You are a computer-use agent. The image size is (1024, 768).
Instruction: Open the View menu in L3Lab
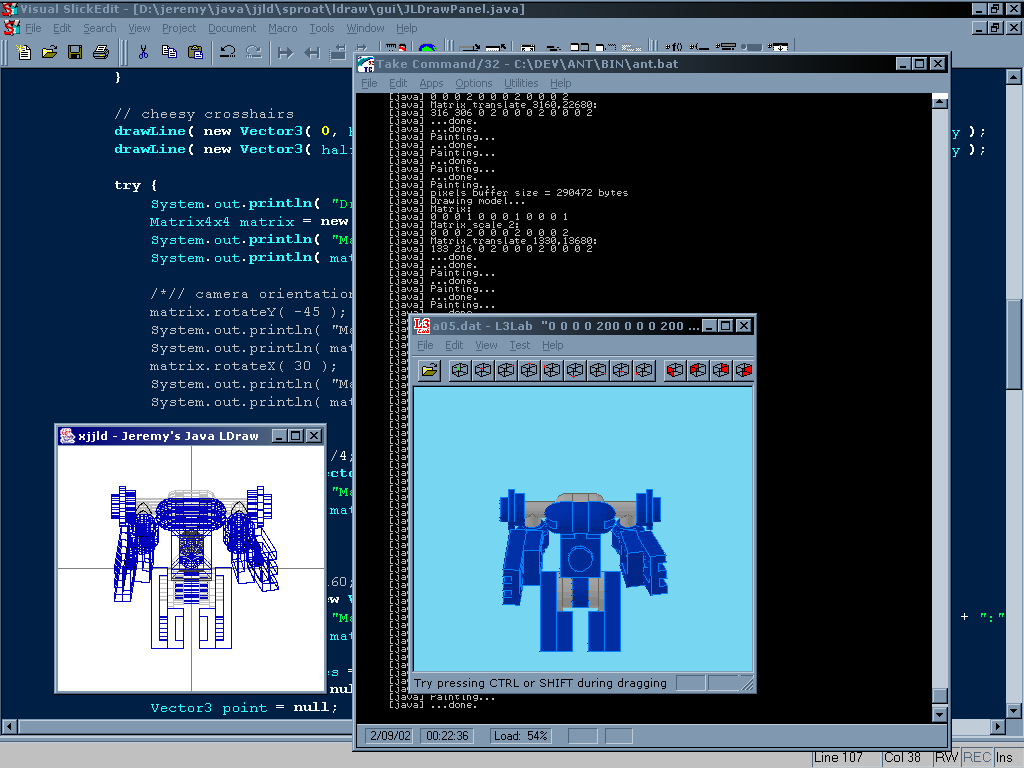(x=486, y=345)
